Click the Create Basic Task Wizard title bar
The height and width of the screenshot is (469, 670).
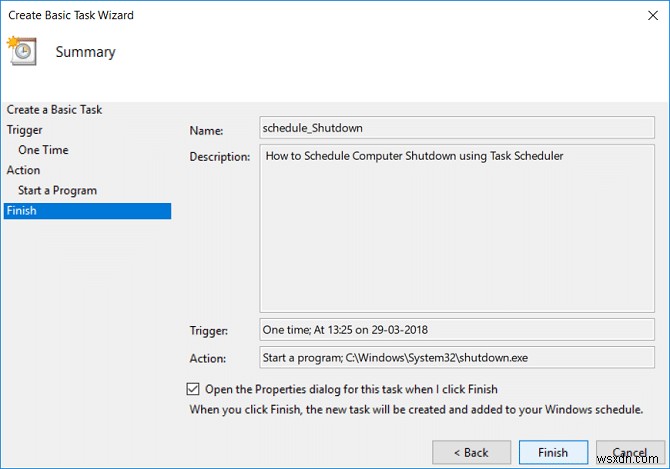300,15
